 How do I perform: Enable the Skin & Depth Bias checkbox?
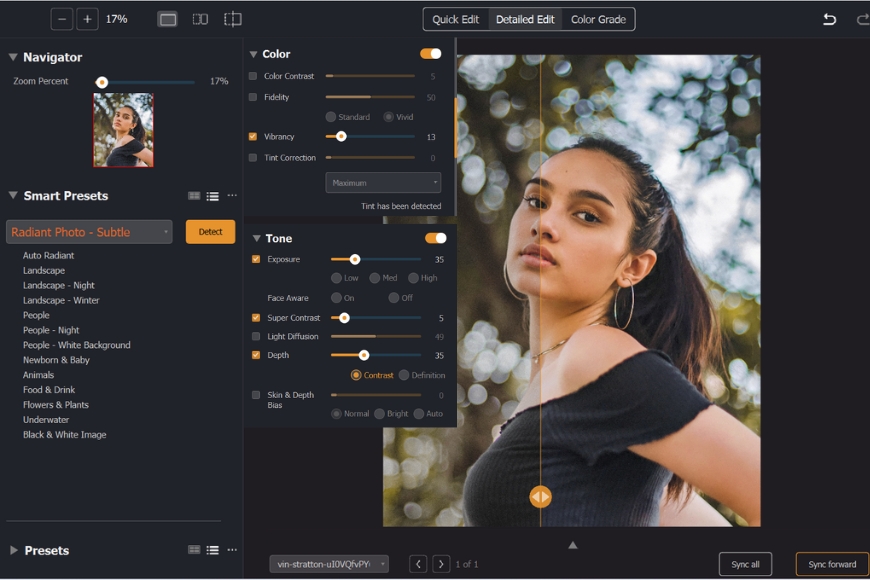pyautogui.click(x=256, y=395)
